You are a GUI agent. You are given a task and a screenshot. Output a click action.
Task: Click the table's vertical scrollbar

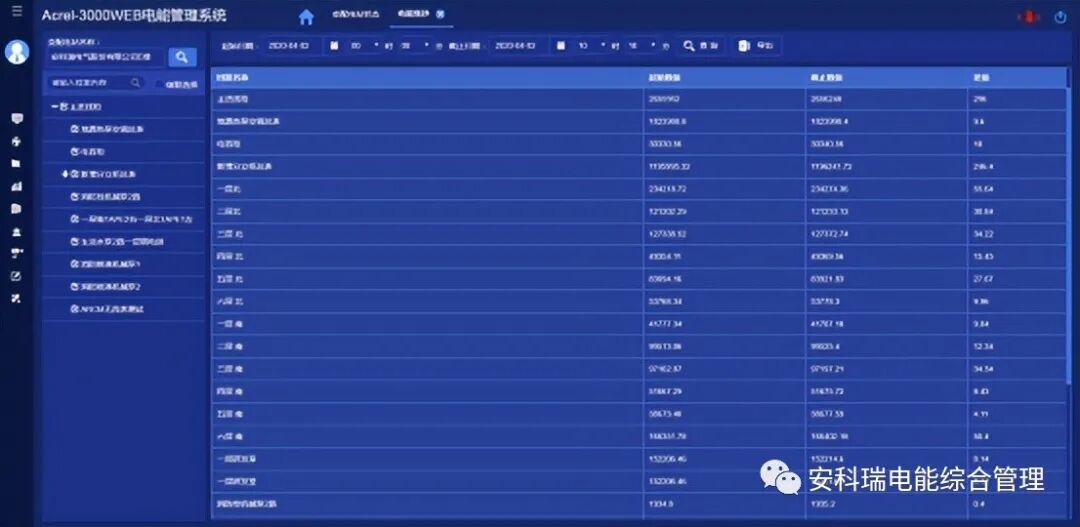1068,238
